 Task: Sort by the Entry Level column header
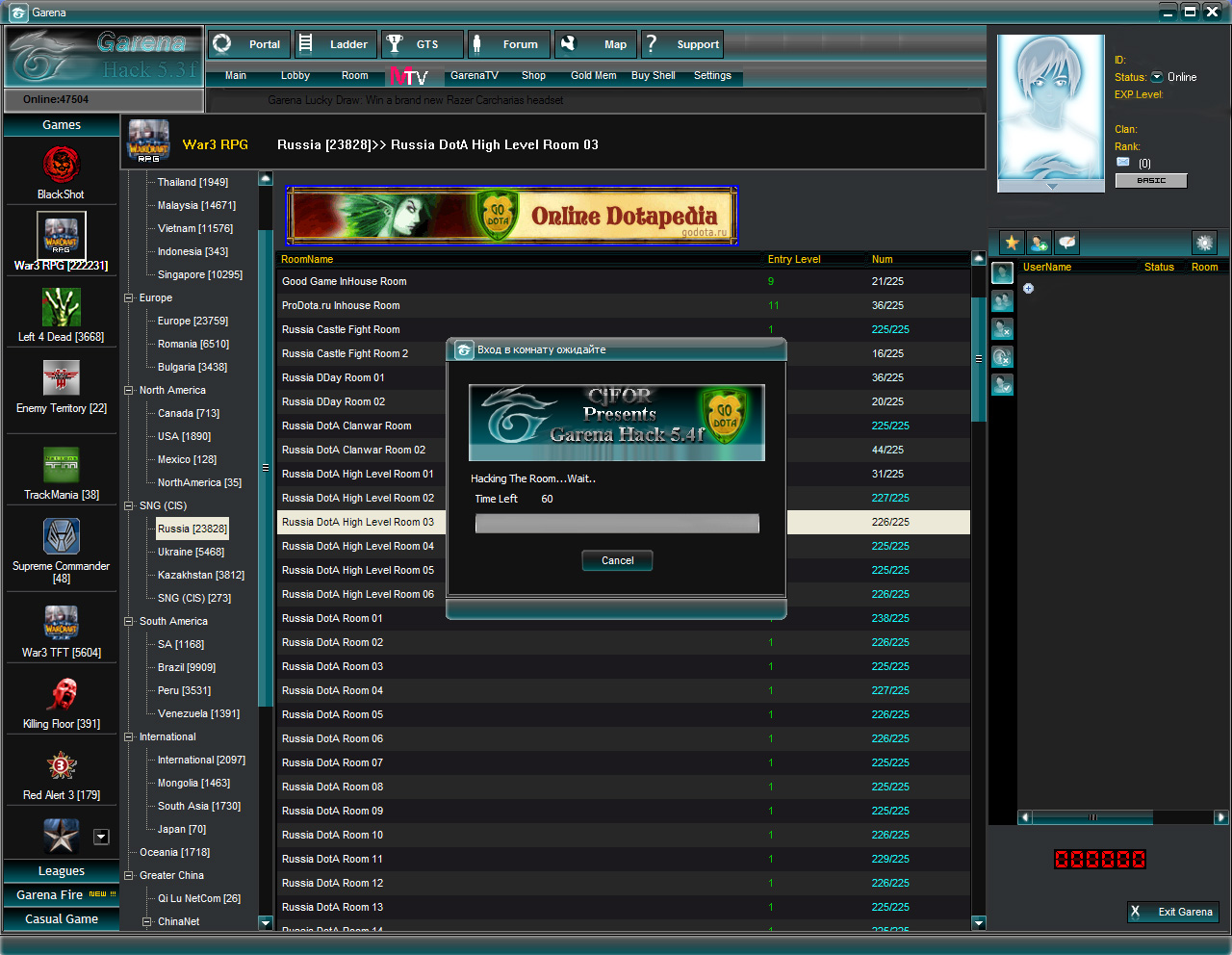pyautogui.click(x=794, y=259)
